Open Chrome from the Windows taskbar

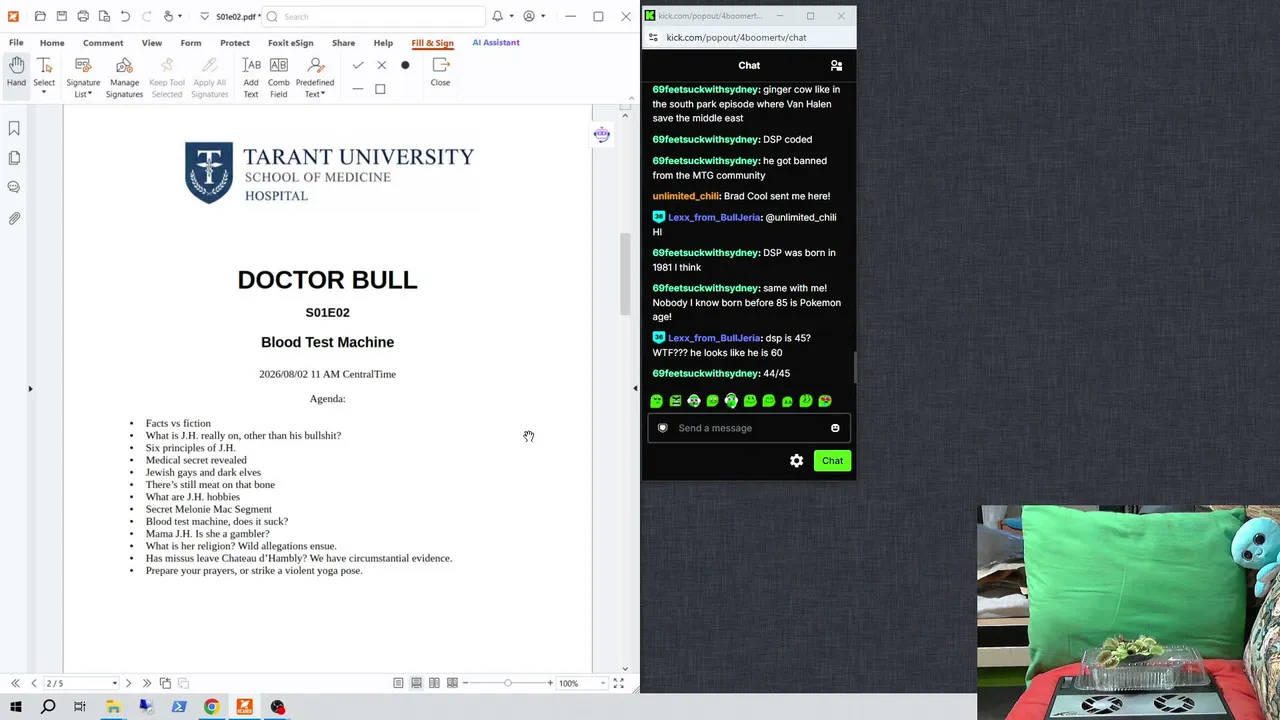click(211, 707)
